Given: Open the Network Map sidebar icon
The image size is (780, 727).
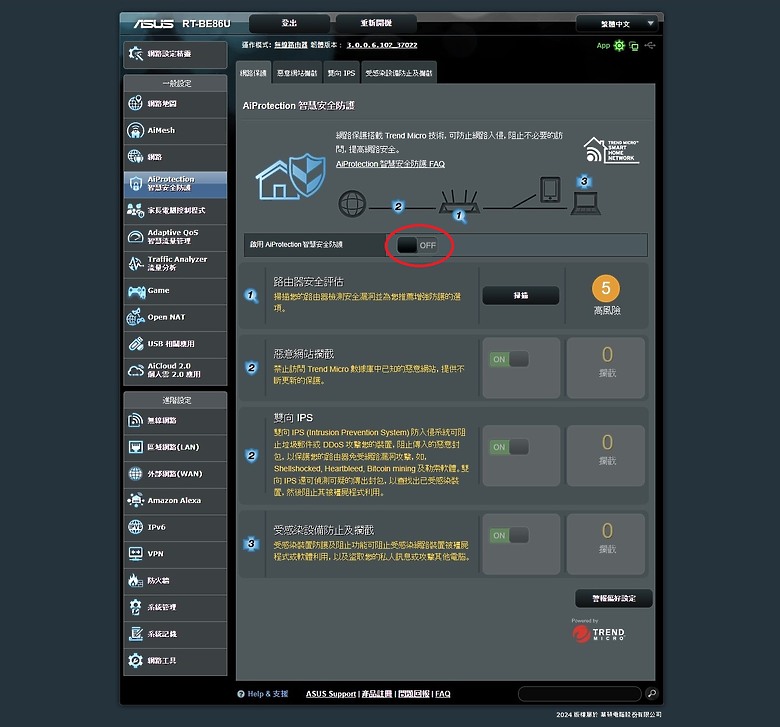Looking at the screenshot, I should 135,103.
